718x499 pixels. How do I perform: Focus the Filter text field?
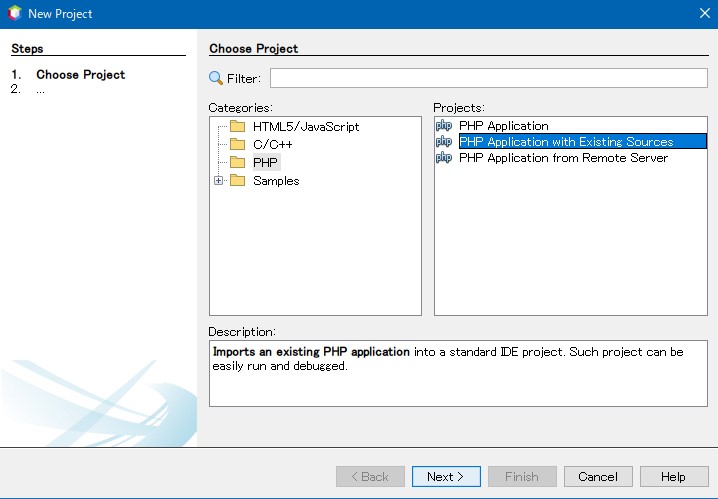click(x=489, y=78)
